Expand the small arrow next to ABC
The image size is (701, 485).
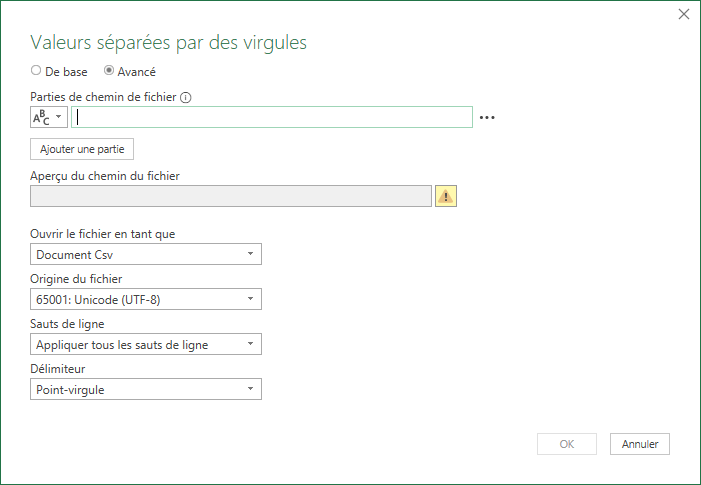point(59,117)
